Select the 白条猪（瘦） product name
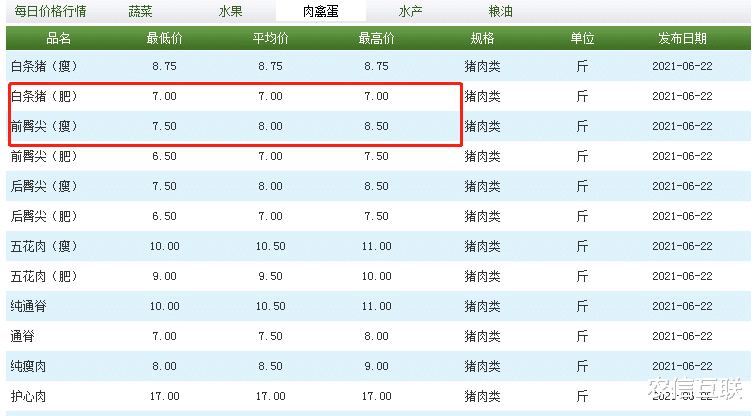 [44, 66]
